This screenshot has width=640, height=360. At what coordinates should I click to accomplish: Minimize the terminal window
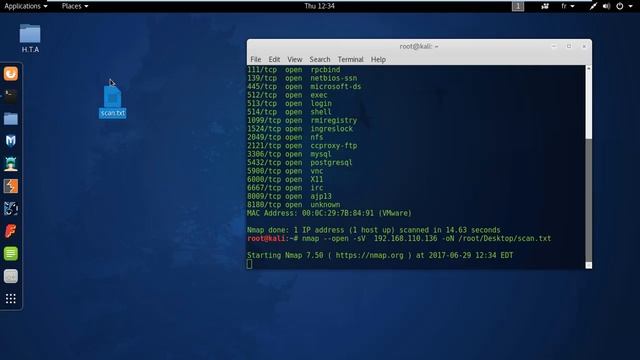click(554, 47)
